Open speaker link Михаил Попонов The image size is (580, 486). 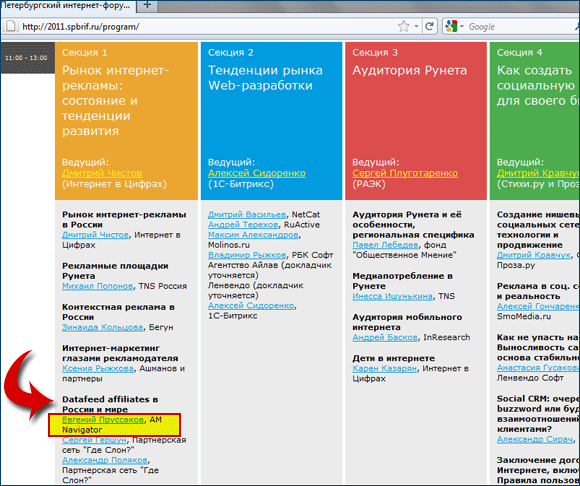click(97, 286)
